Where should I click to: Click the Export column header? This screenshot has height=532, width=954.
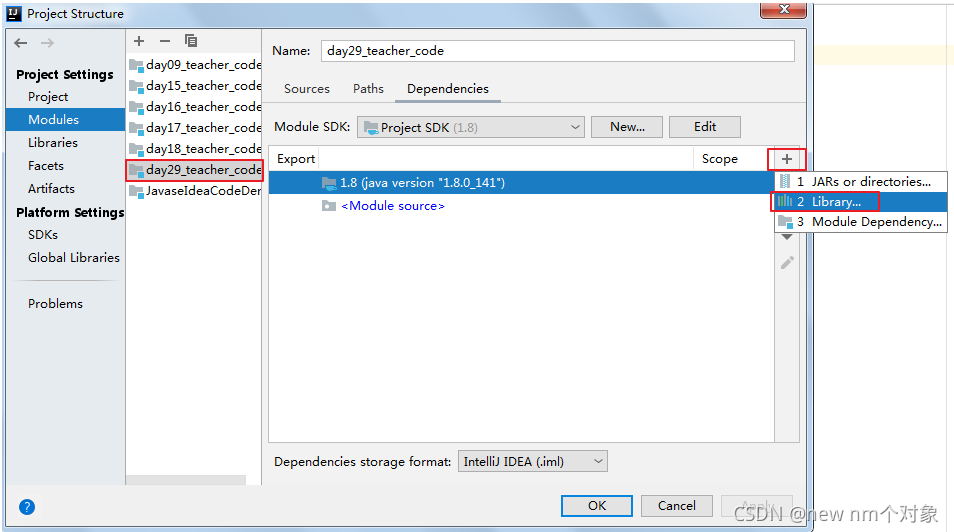296,159
